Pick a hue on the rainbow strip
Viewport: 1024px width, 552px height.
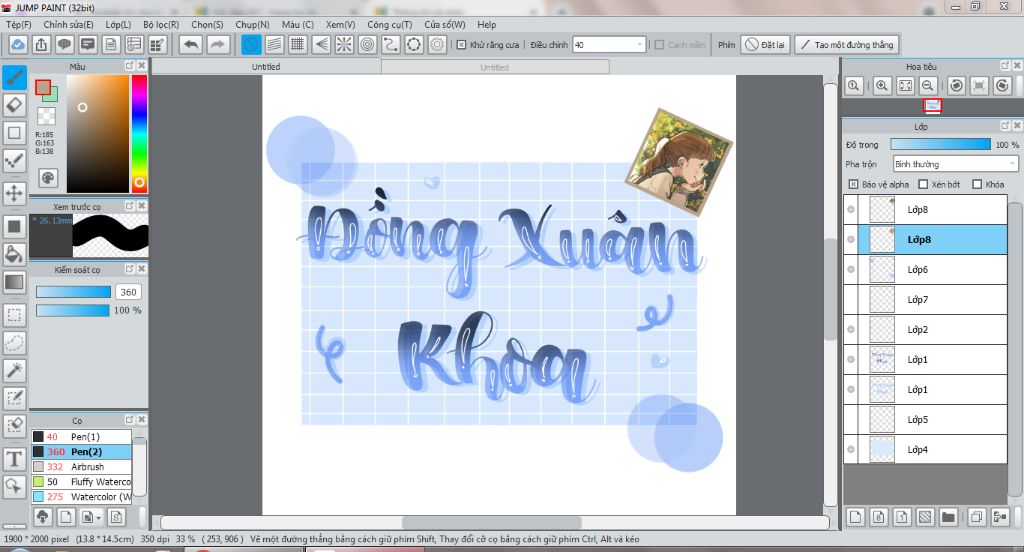(x=139, y=133)
